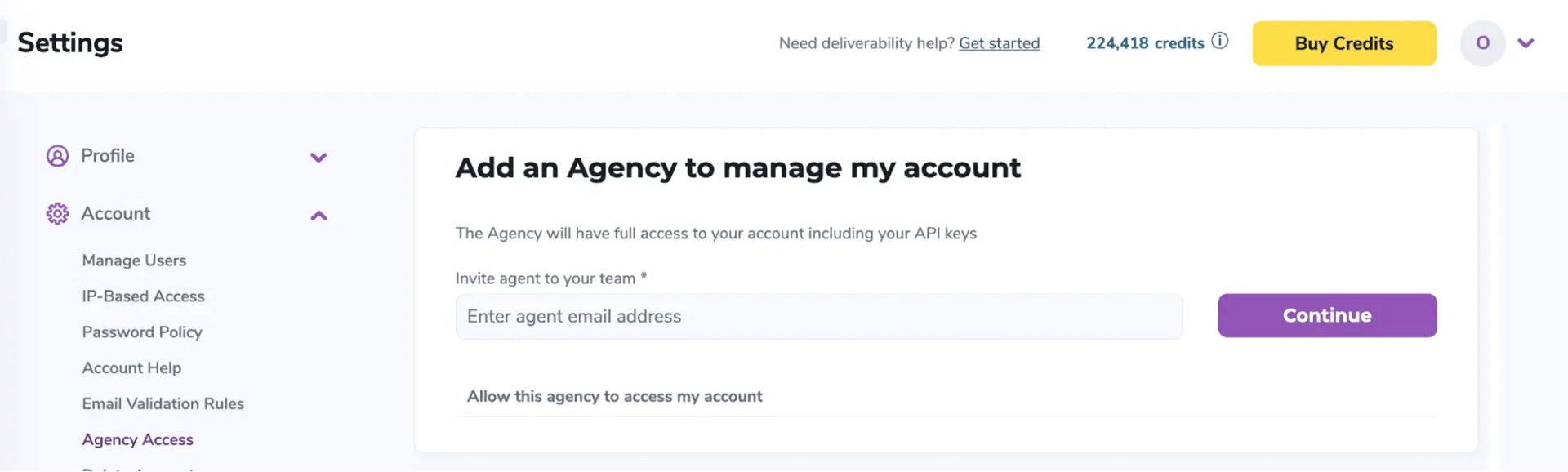The height and width of the screenshot is (472, 1568).
Task: Click the 224,418 credits counter
Action: click(1144, 42)
